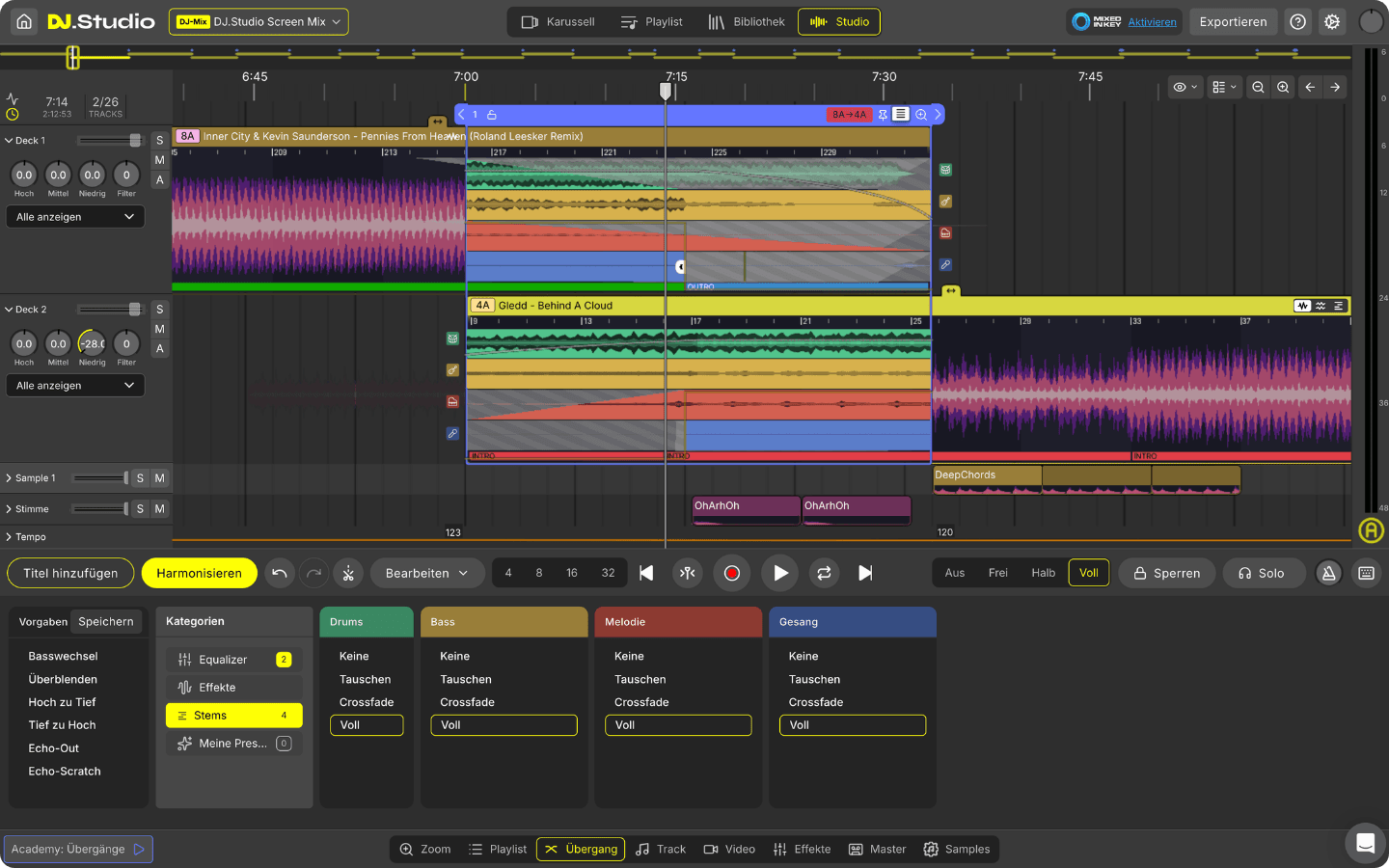Solo Deck 1 with S button
The height and width of the screenshot is (868, 1389).
click(x=160, y=141)
